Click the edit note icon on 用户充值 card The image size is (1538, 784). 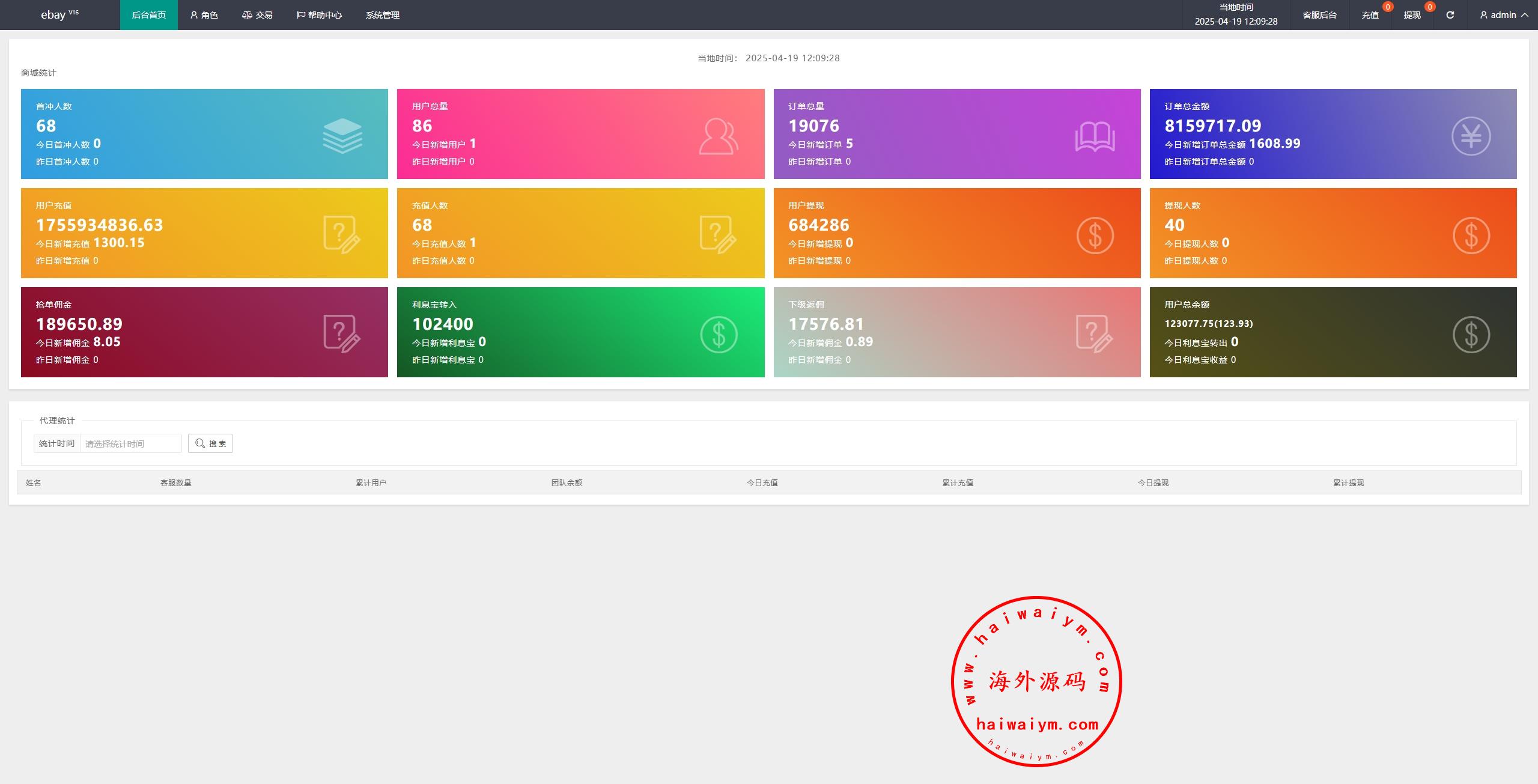click(x=342, y=235)
